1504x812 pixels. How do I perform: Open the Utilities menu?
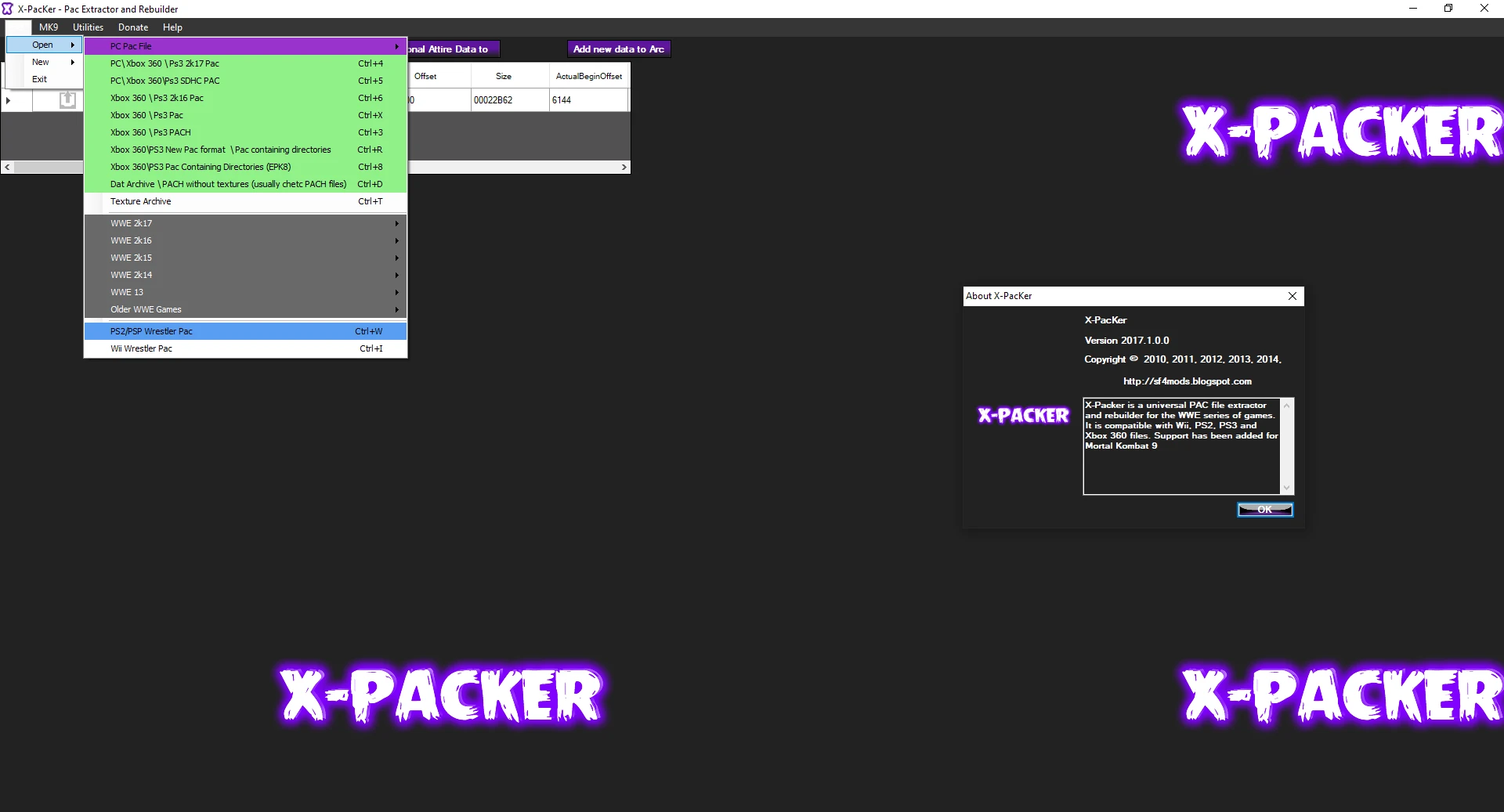[87, 27]
